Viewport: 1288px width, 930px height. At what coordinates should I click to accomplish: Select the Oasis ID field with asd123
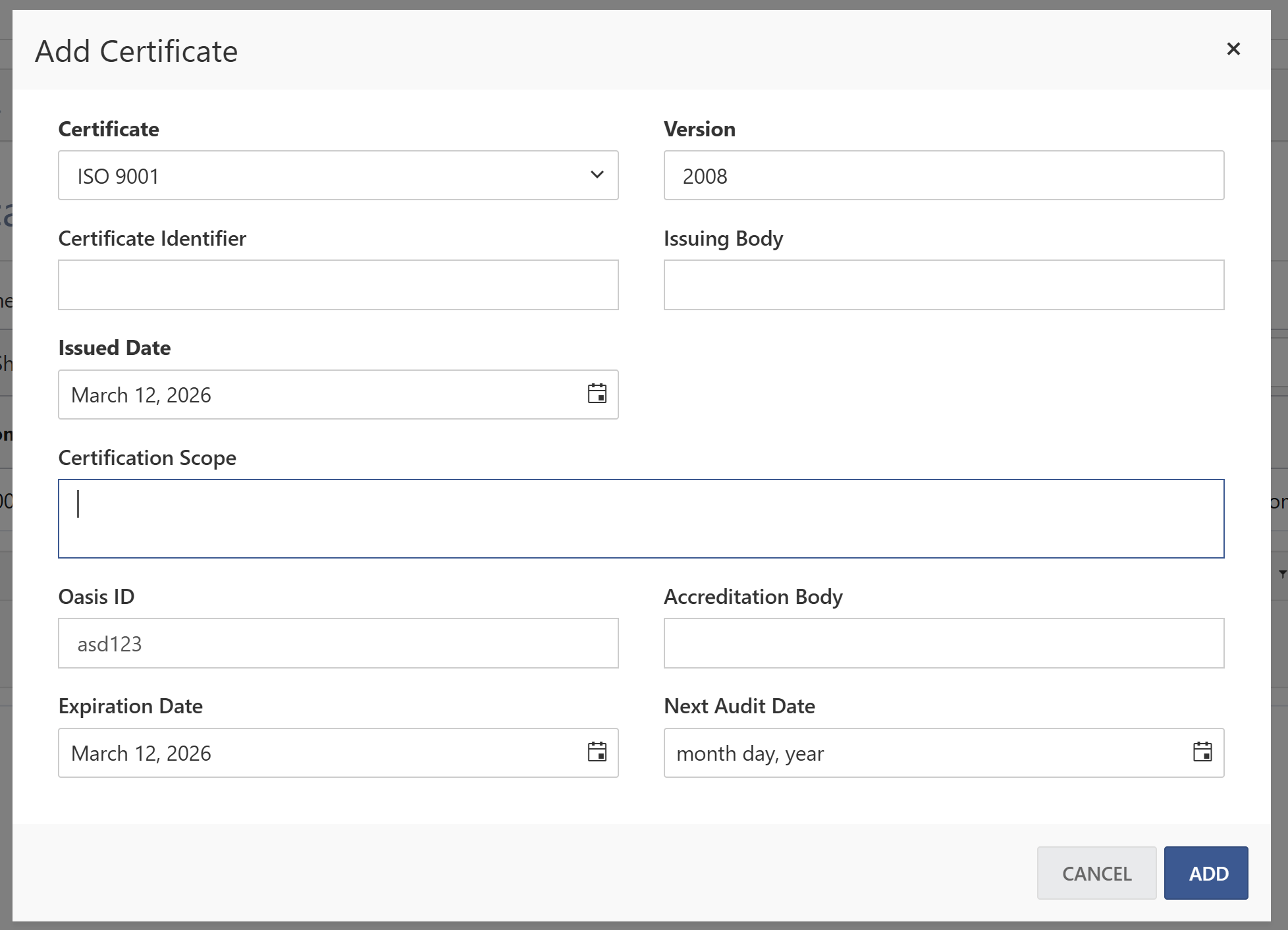pos(338,643)
